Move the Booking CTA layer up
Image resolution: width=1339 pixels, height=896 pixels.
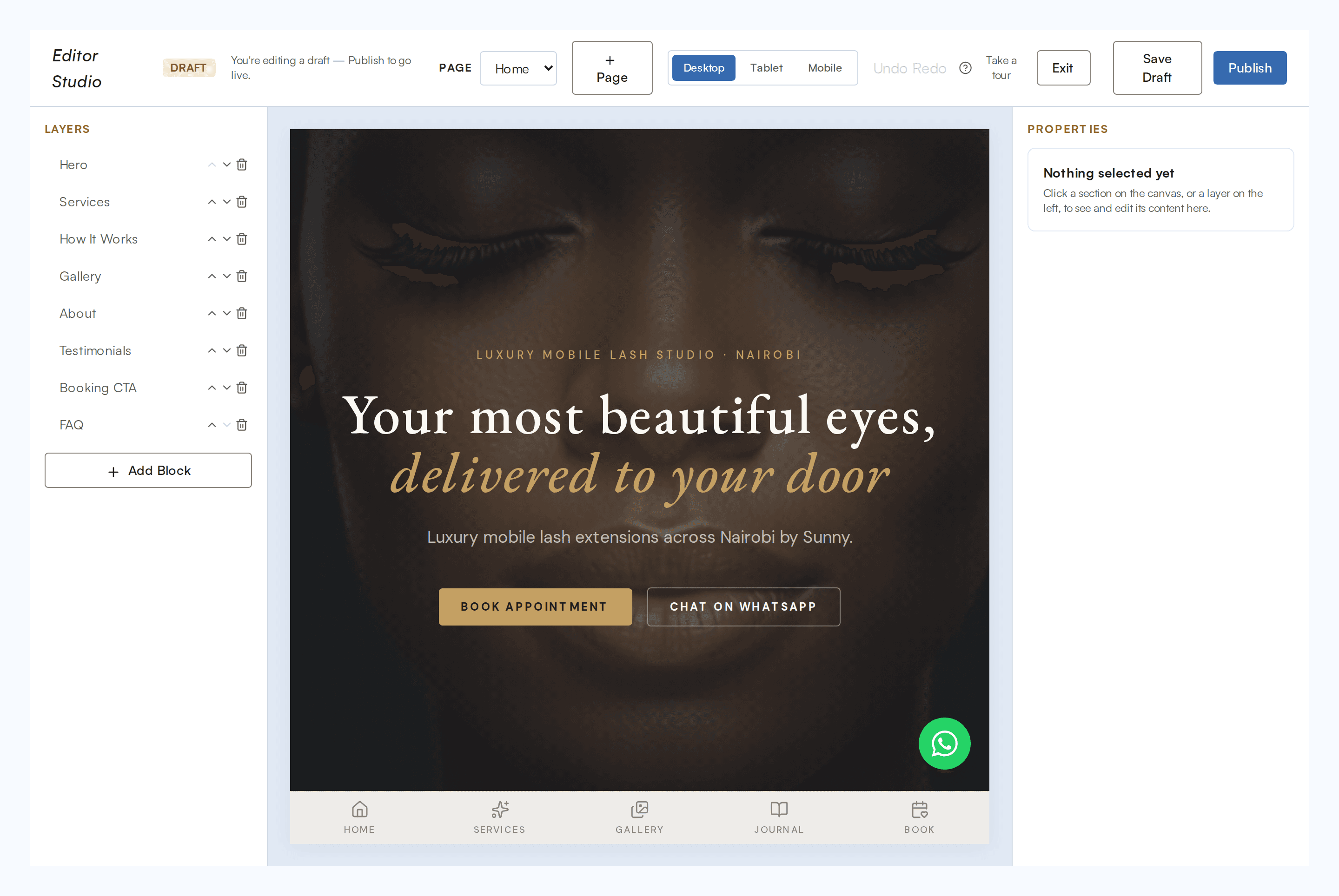pyautogui.click(x=212, y=388)
